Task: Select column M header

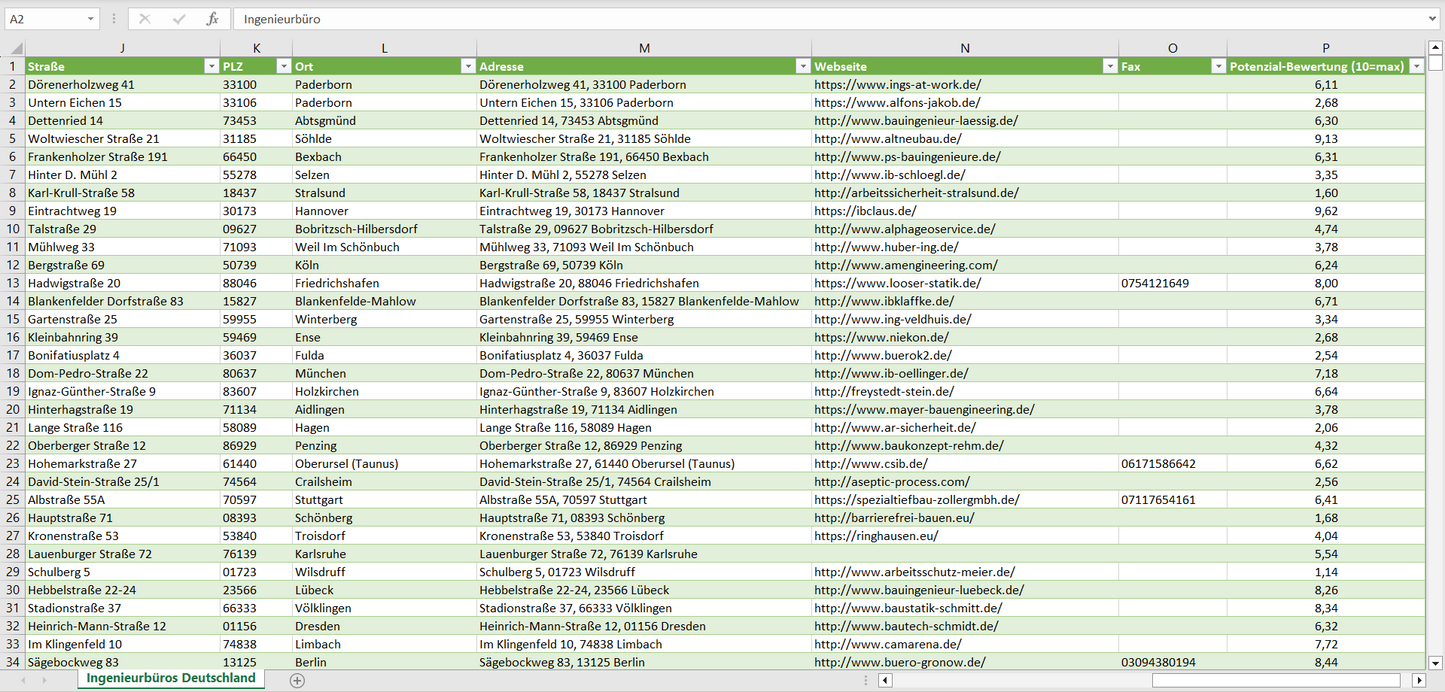Action: click(644, 48)
